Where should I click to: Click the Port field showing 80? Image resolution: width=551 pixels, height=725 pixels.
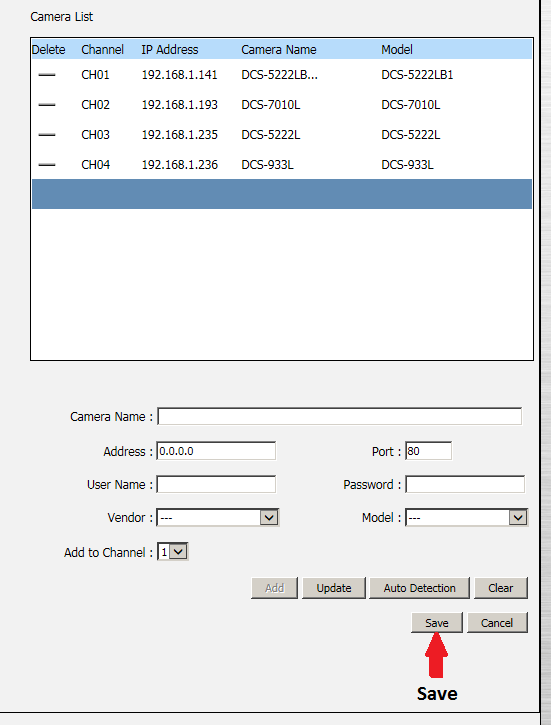[429, 451]
